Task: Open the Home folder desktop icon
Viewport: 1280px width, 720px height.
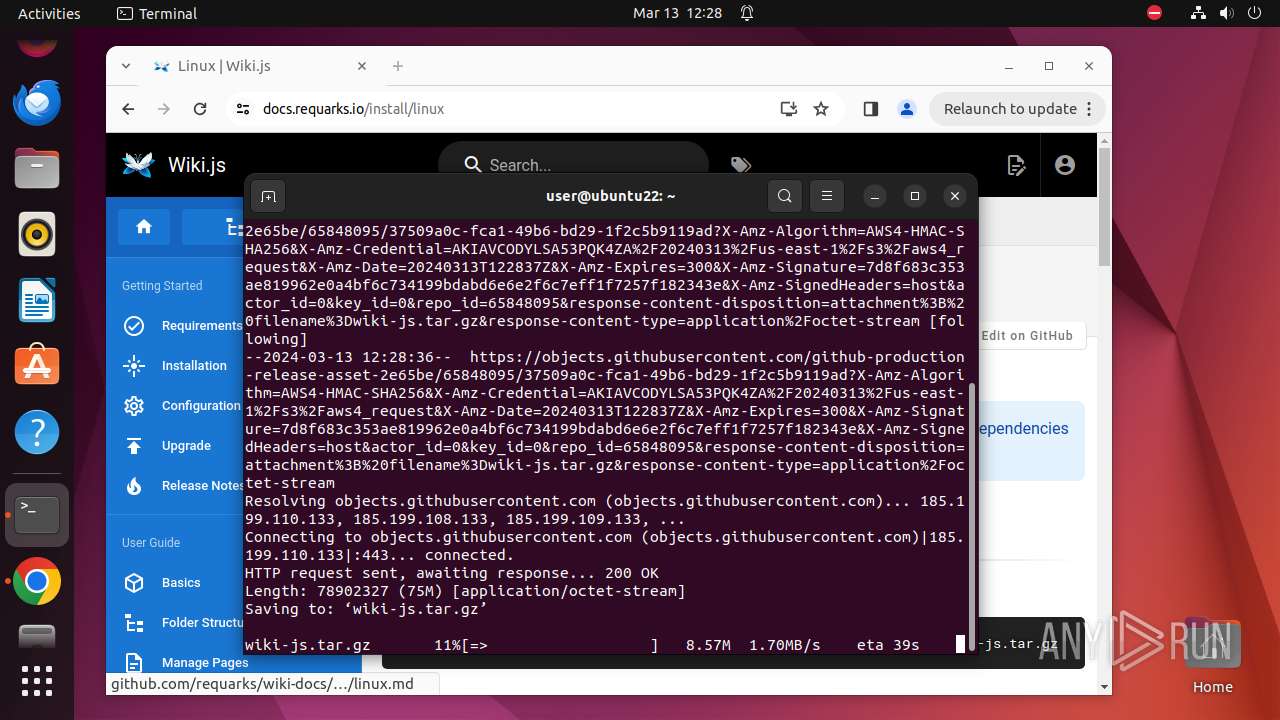Action: point(1212,657)
